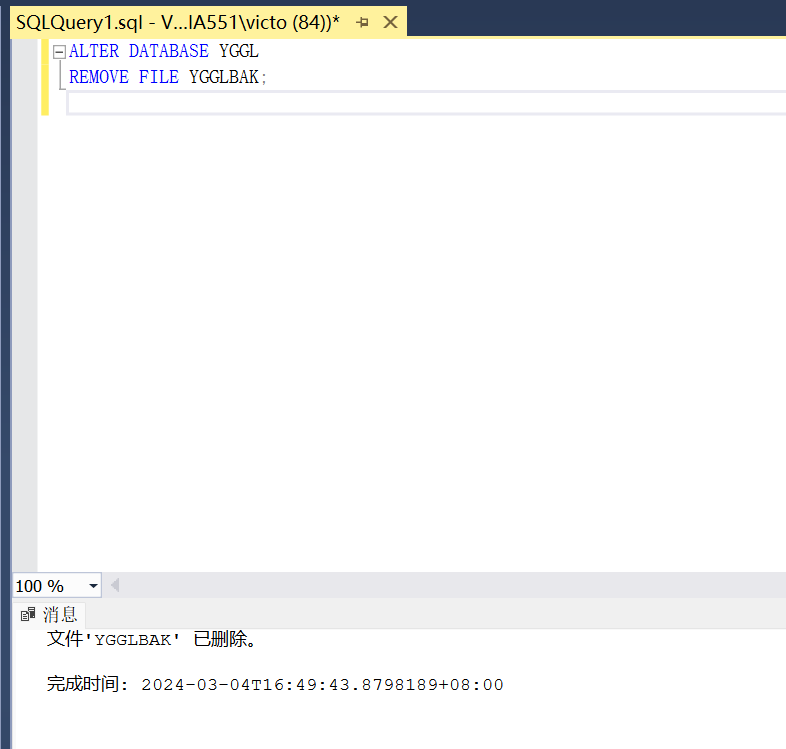Click the YGGL database name in the query
The image size is (786, 749).
click(x=239, y=51)
